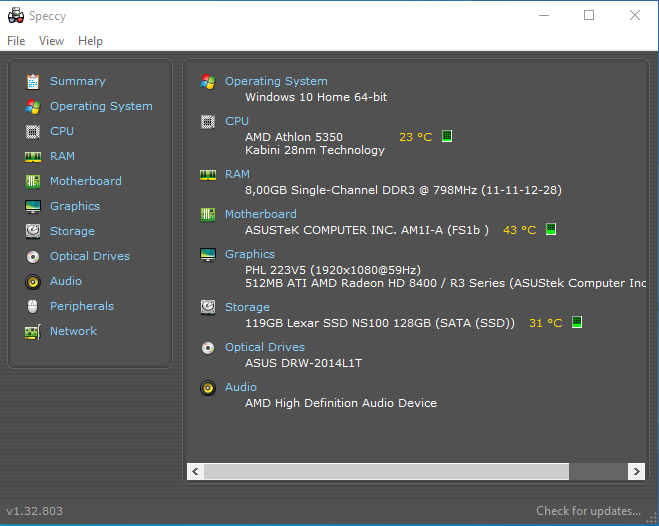Click the AMD Athlon 5350 text
Image resolution: width=659 pixels, height=526 pixels.
tap(294, 137)
